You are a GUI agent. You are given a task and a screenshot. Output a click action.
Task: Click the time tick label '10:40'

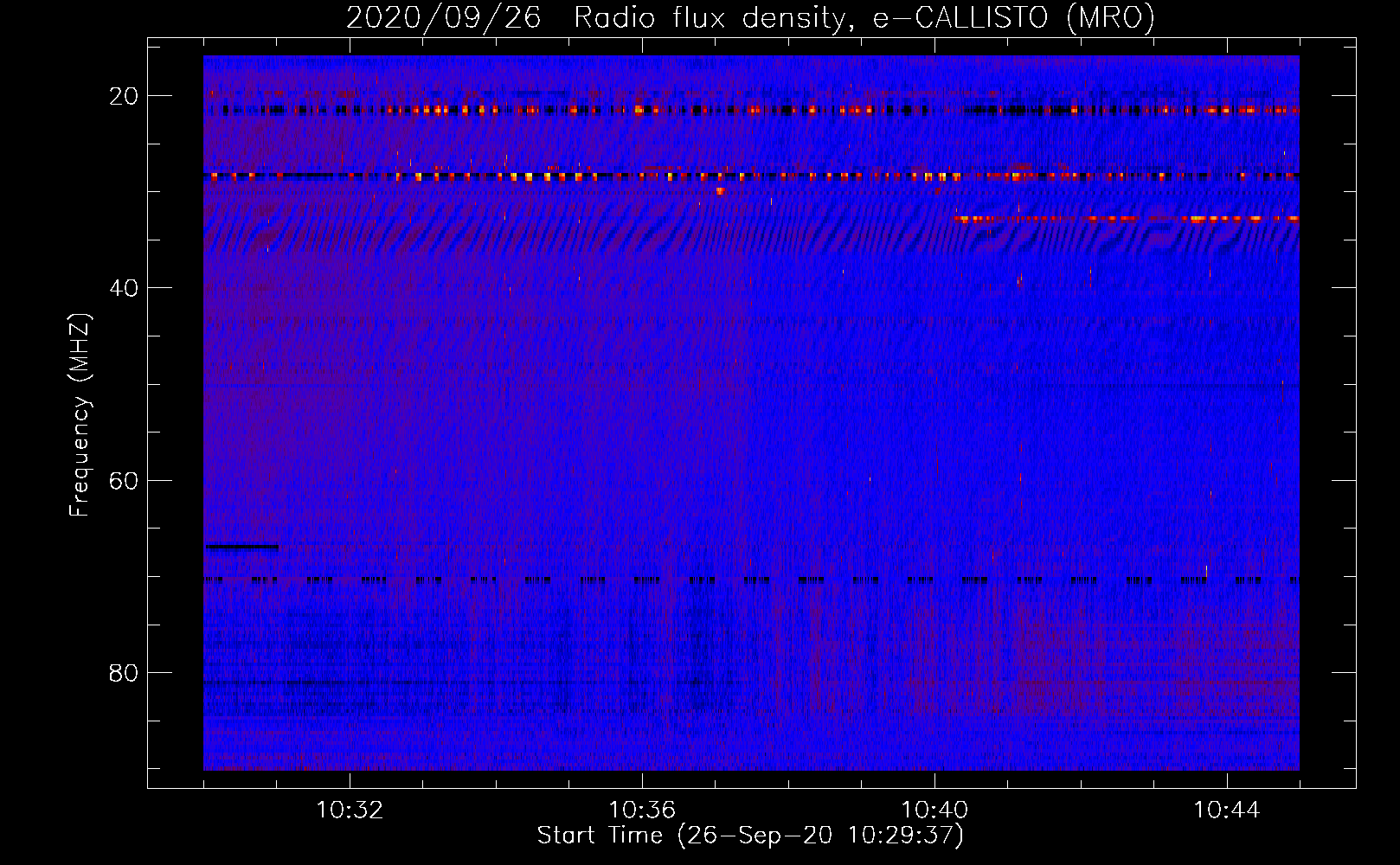934,811
